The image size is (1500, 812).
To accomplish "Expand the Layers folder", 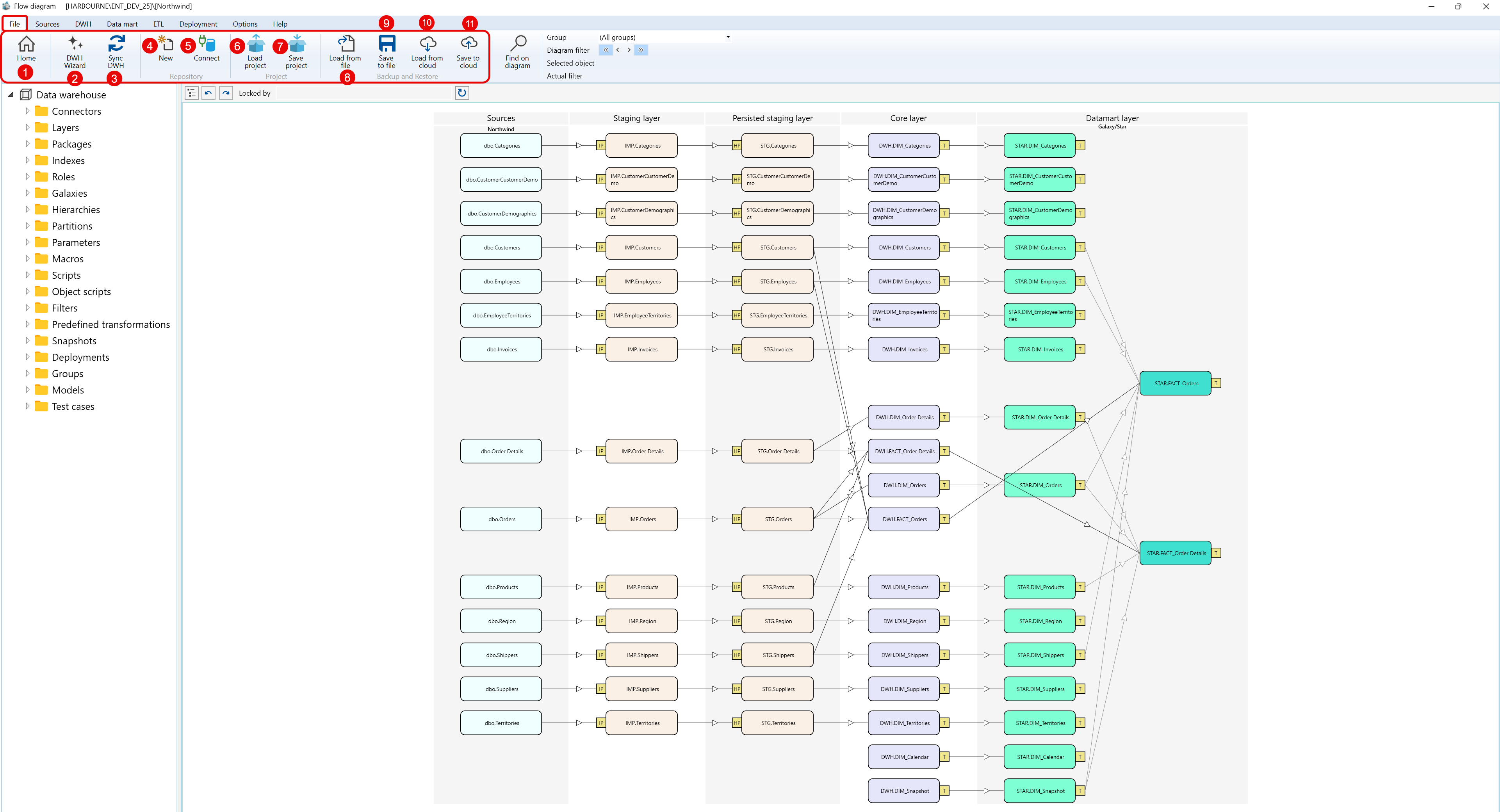I will pyautogui.click(x=27, y=127).
